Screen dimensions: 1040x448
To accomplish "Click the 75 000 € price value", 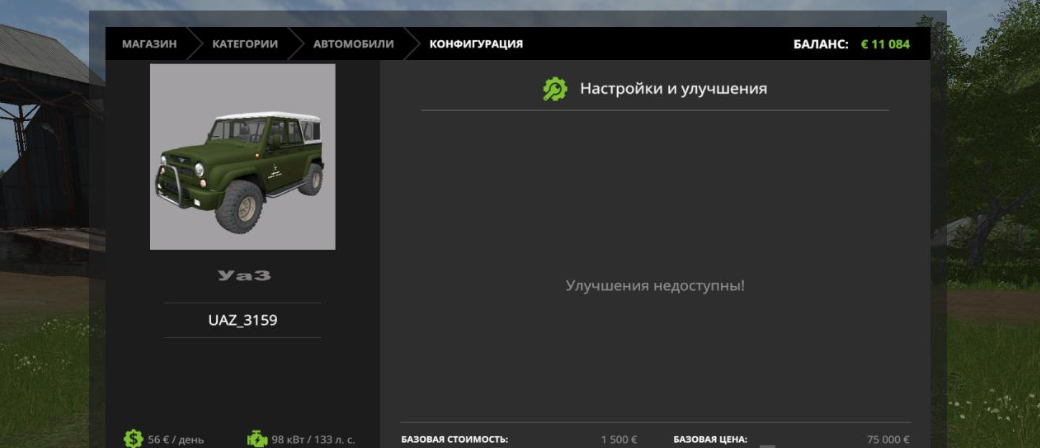I will click(887, 439).
